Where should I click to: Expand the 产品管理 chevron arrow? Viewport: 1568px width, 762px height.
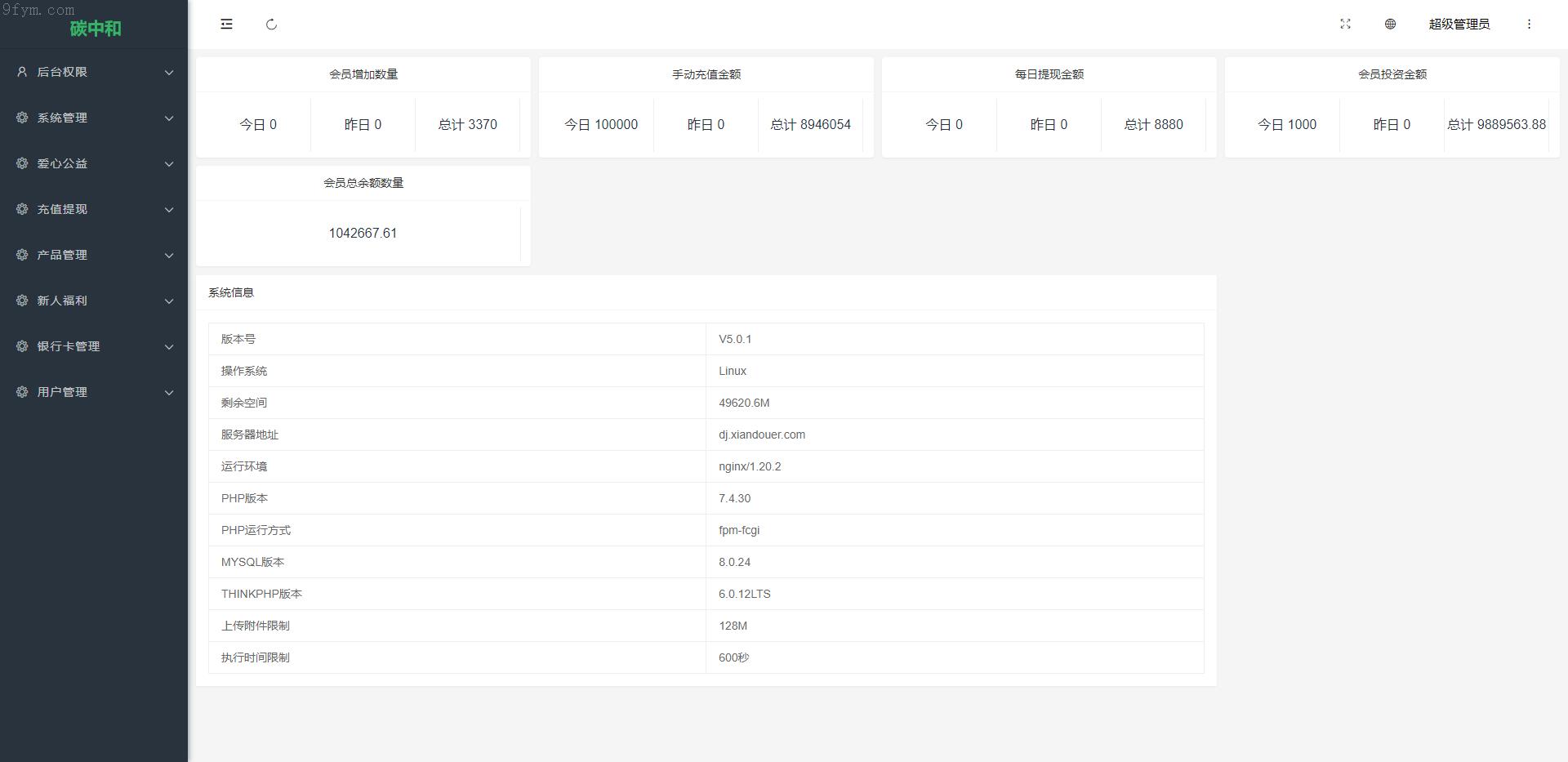click(169, 256)
